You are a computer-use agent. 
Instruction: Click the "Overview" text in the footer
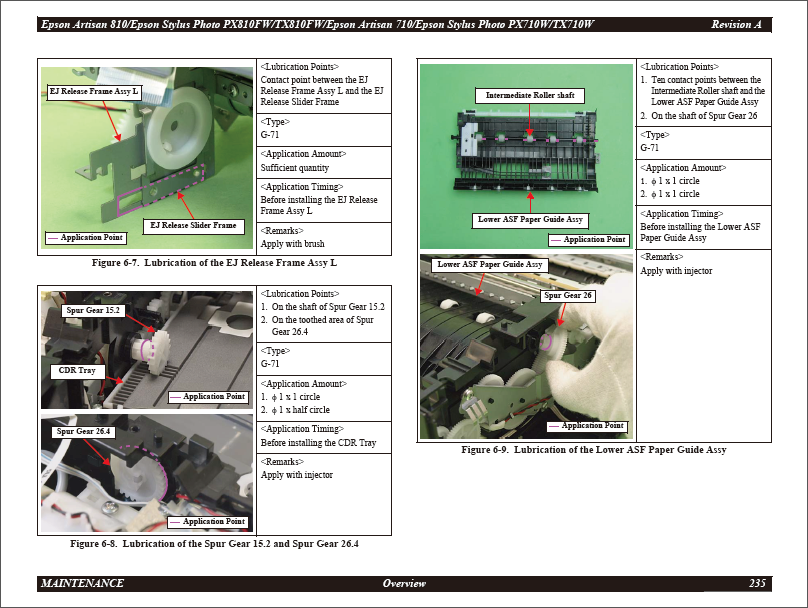pos(404,583)
